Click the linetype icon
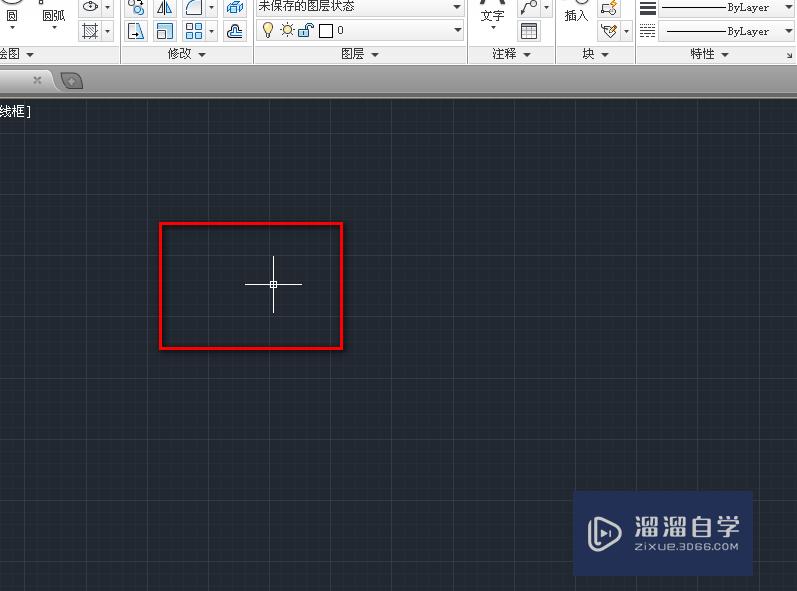Screen dimensions: 797x591 pyautogui.click(x=647, y=31)
